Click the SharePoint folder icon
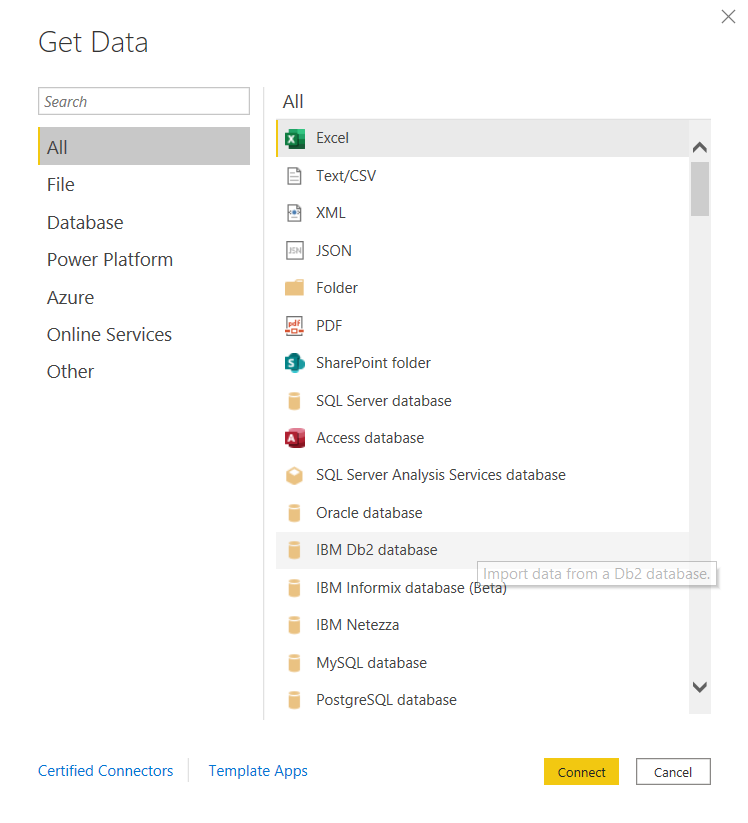 [x=294, y=363]
